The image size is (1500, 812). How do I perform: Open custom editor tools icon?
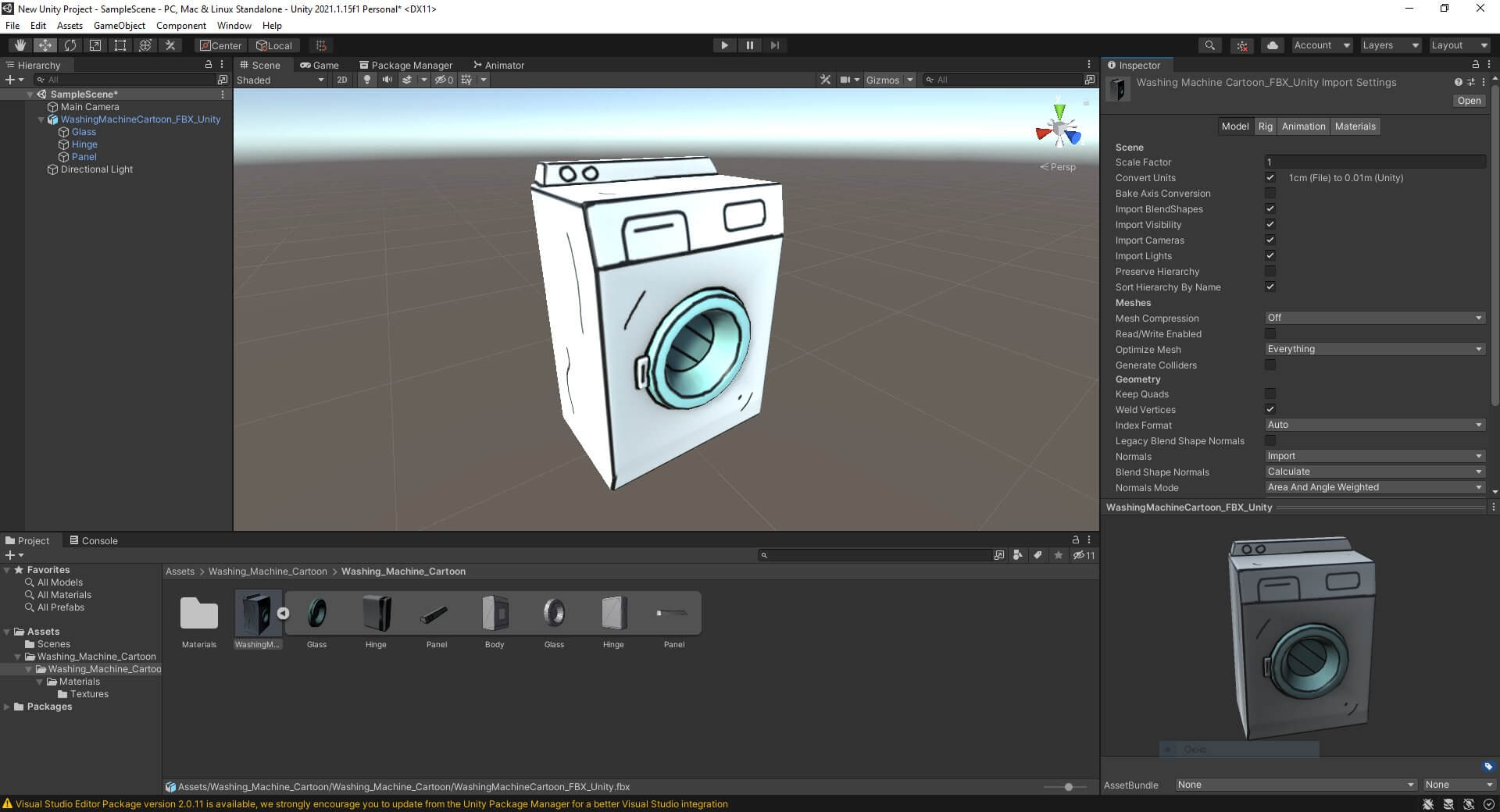click(170, 45)
